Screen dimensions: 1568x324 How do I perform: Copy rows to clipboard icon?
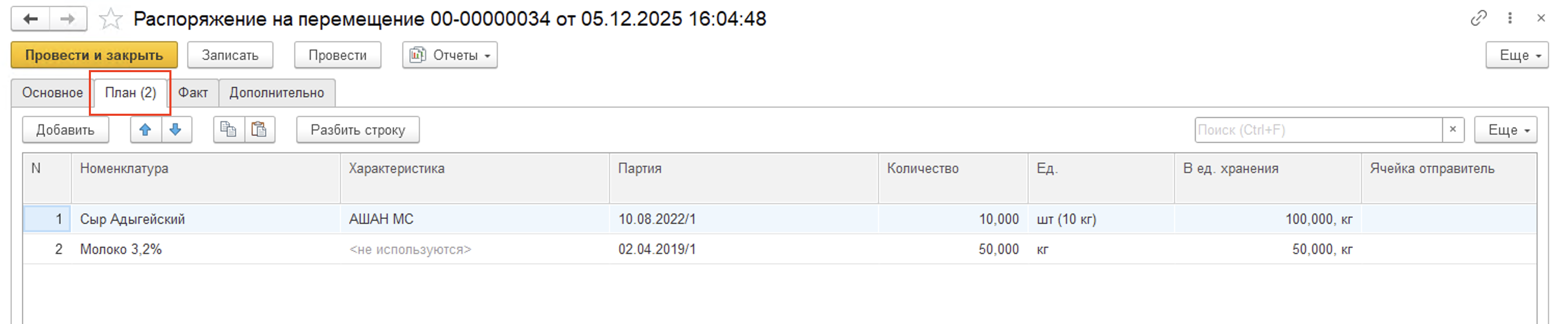pyautogui.click(x=228, y=129)
